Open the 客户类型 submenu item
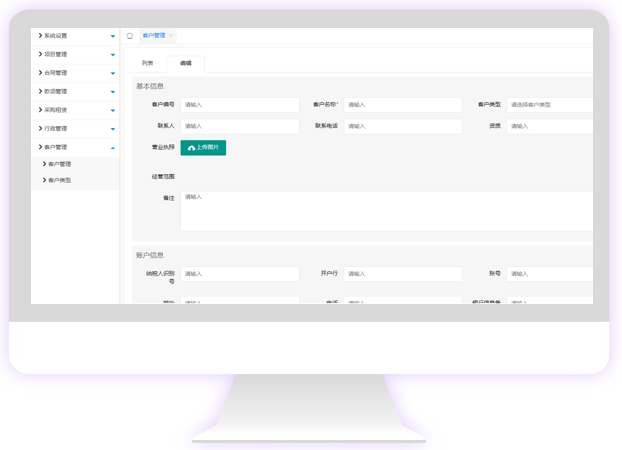The image size is (622, 450). (x=59, y=181)
